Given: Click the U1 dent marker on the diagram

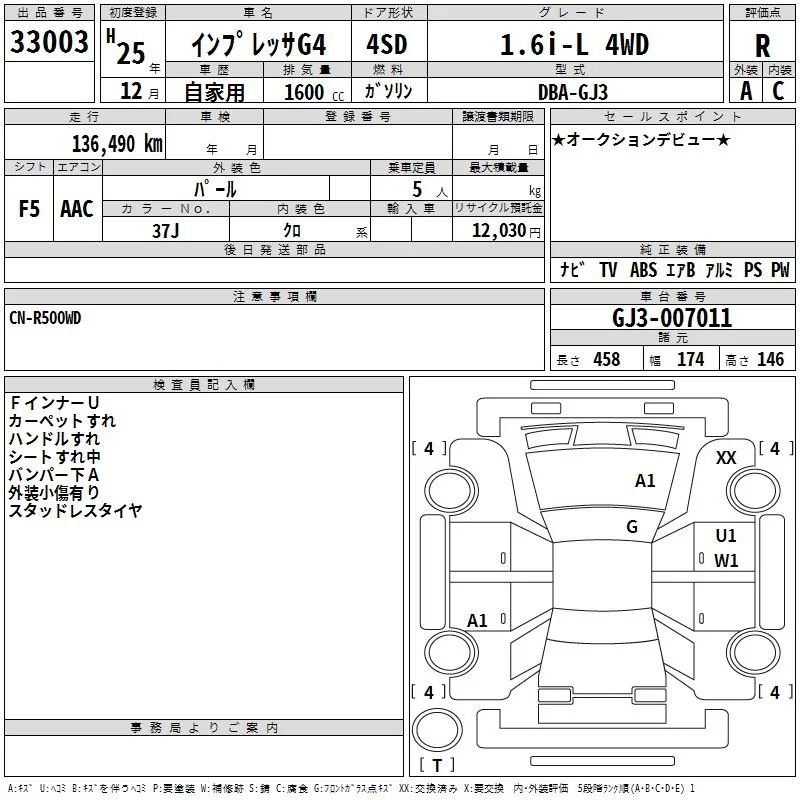Looking at the screenshot, I should tap(726, 536).
